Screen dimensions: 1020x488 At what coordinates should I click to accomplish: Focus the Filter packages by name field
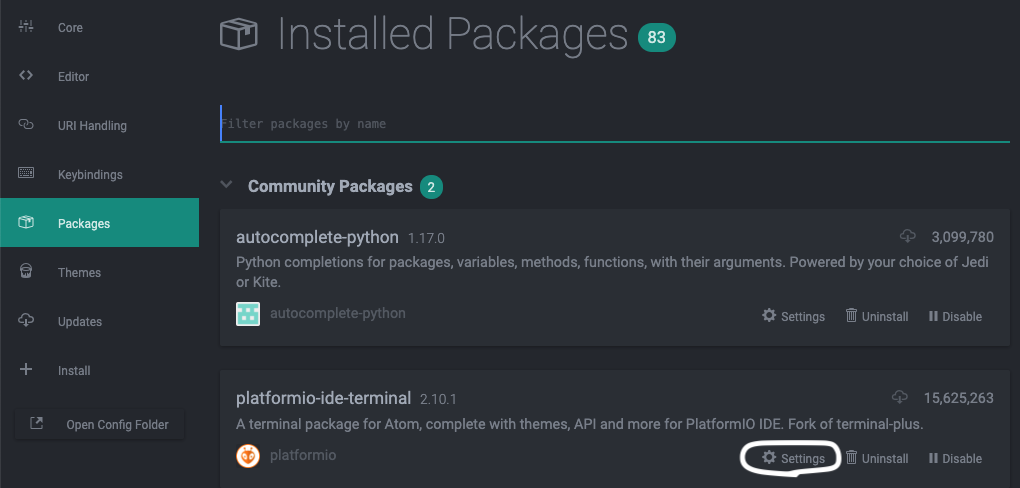coord(615,124)
